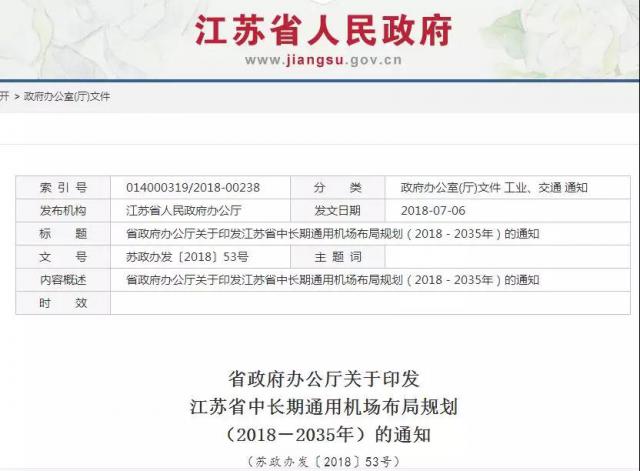Click heading line 江苏省中长期通用机场布局规划
This screenshot has height=471, width=640.
tap(323, 407)
